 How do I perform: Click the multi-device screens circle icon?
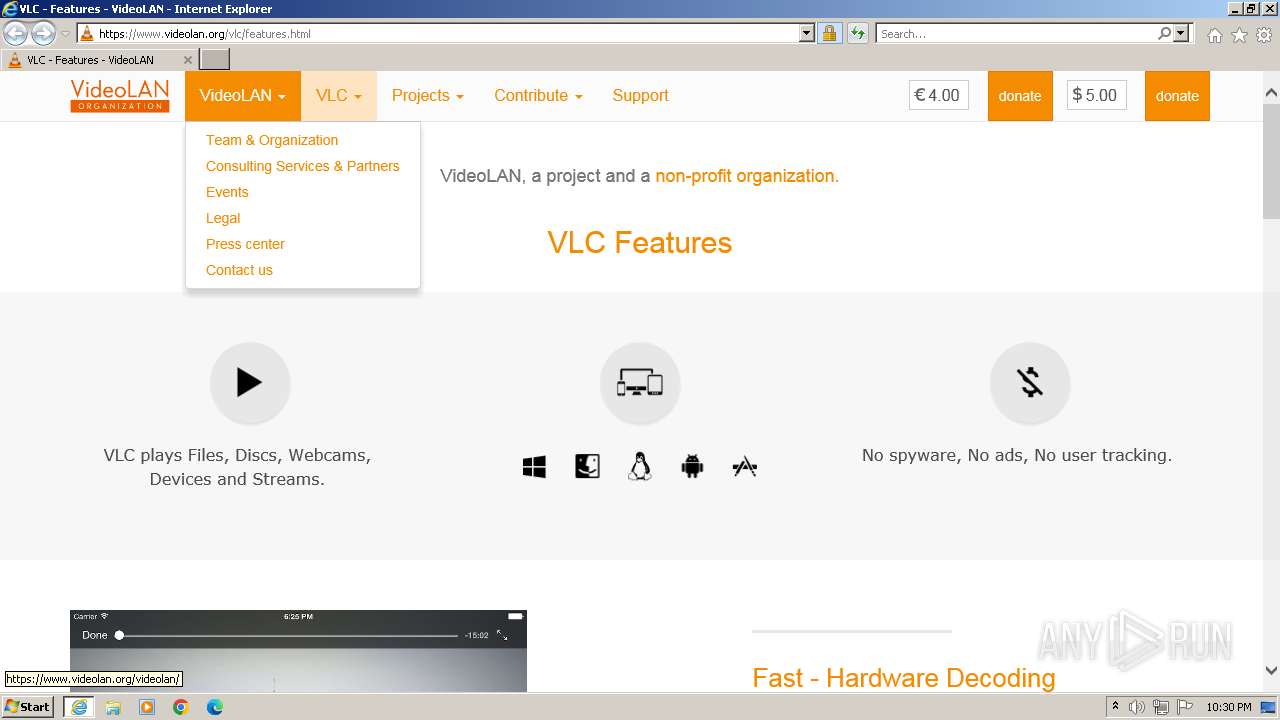click(640, 383)
